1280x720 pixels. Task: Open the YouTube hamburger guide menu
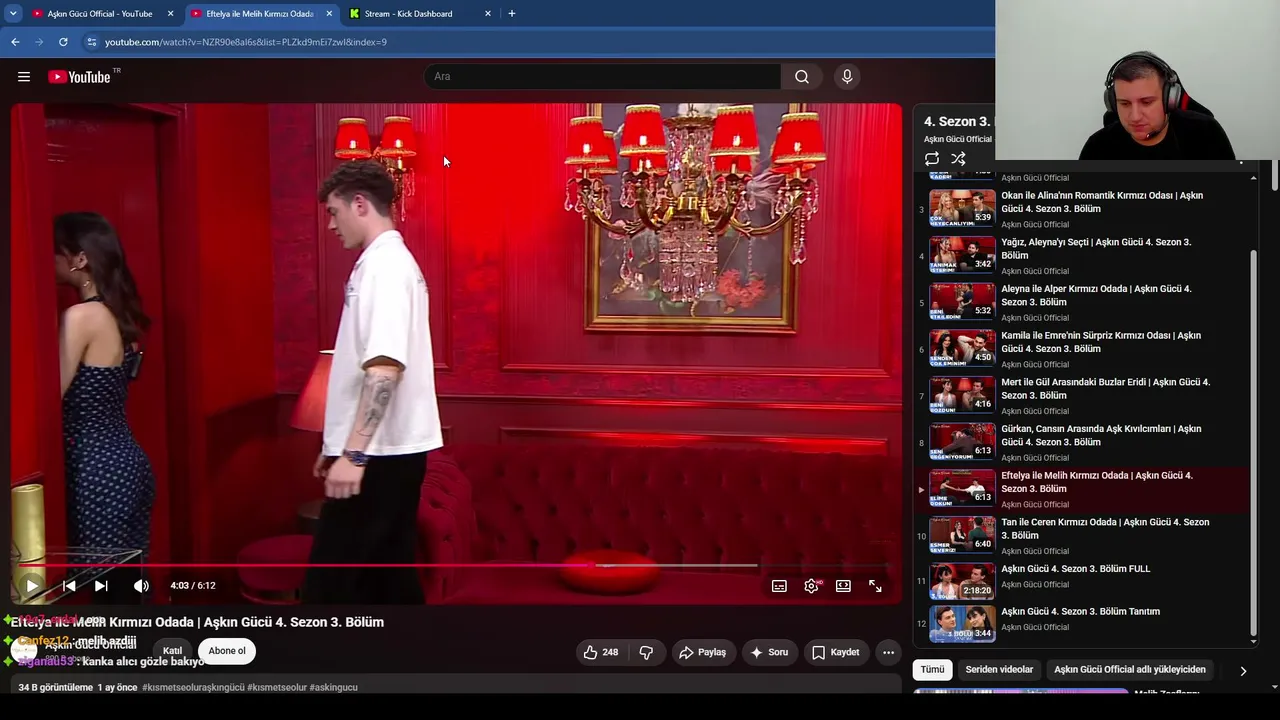(x=24, y=77)
